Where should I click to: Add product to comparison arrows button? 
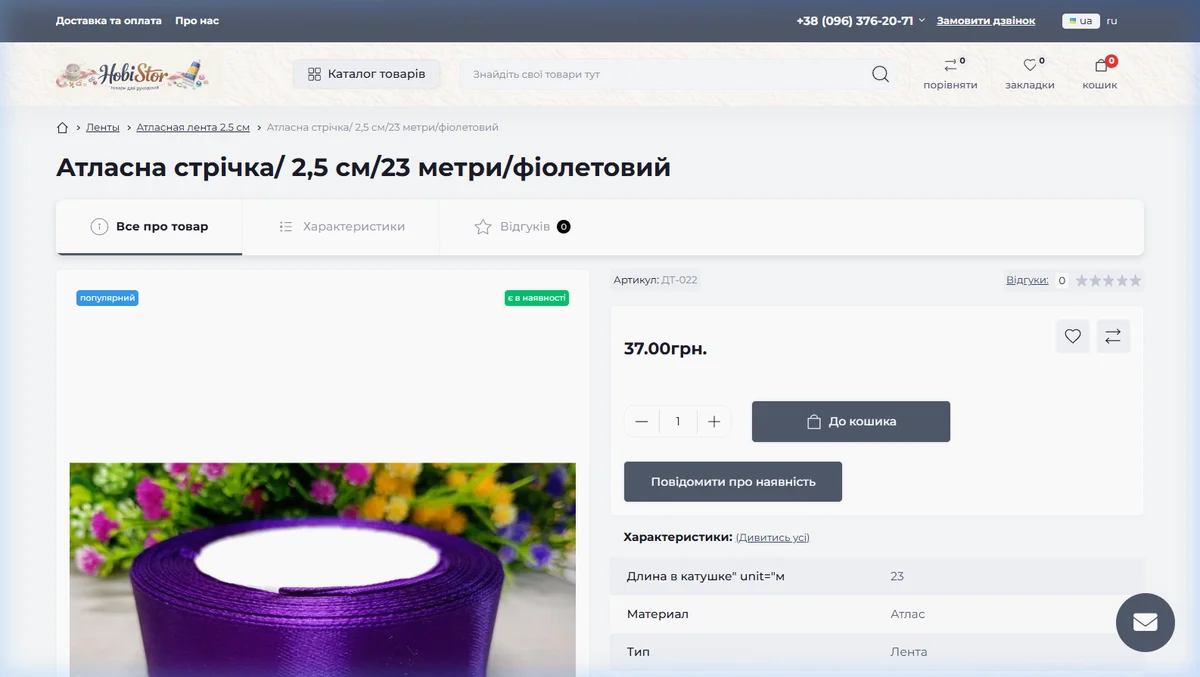coord(1113,336)
